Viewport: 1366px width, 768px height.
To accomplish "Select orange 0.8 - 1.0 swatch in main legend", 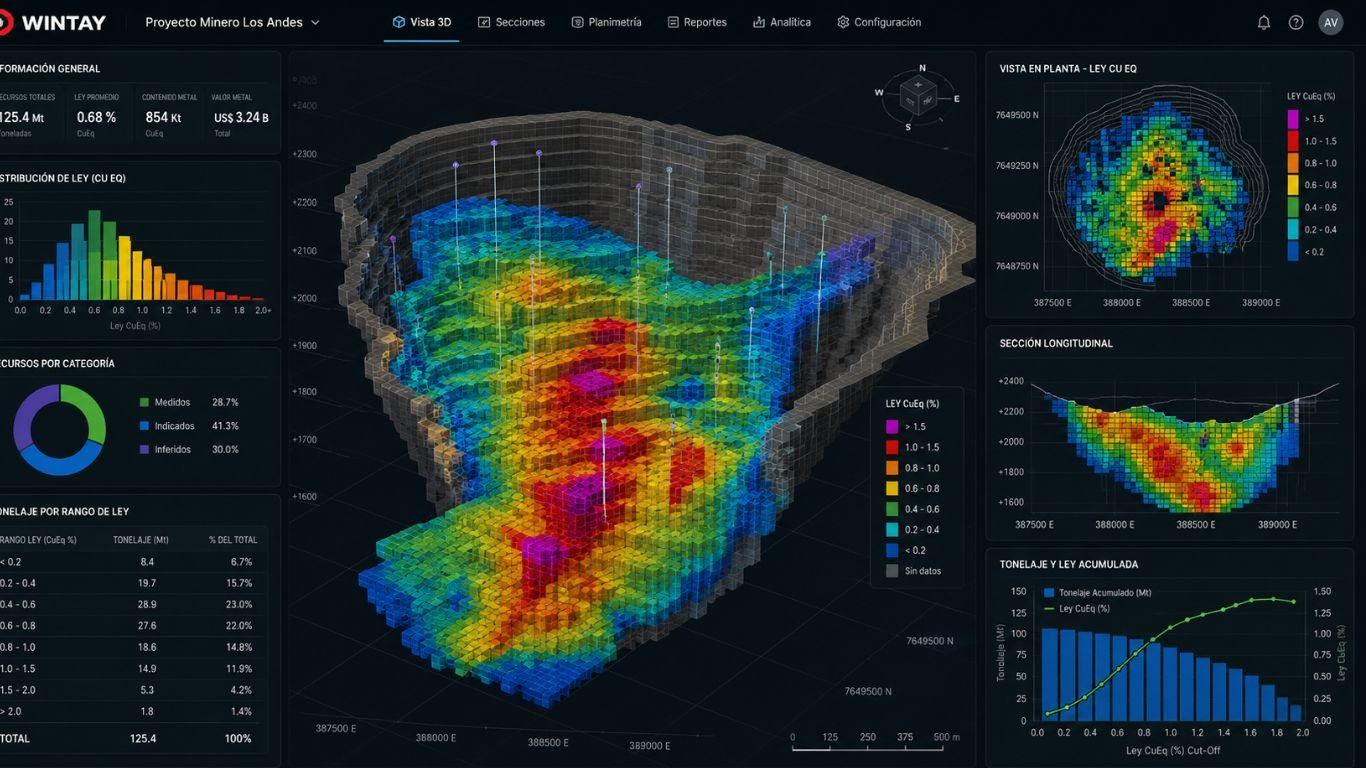I will [x=892, y=468].
